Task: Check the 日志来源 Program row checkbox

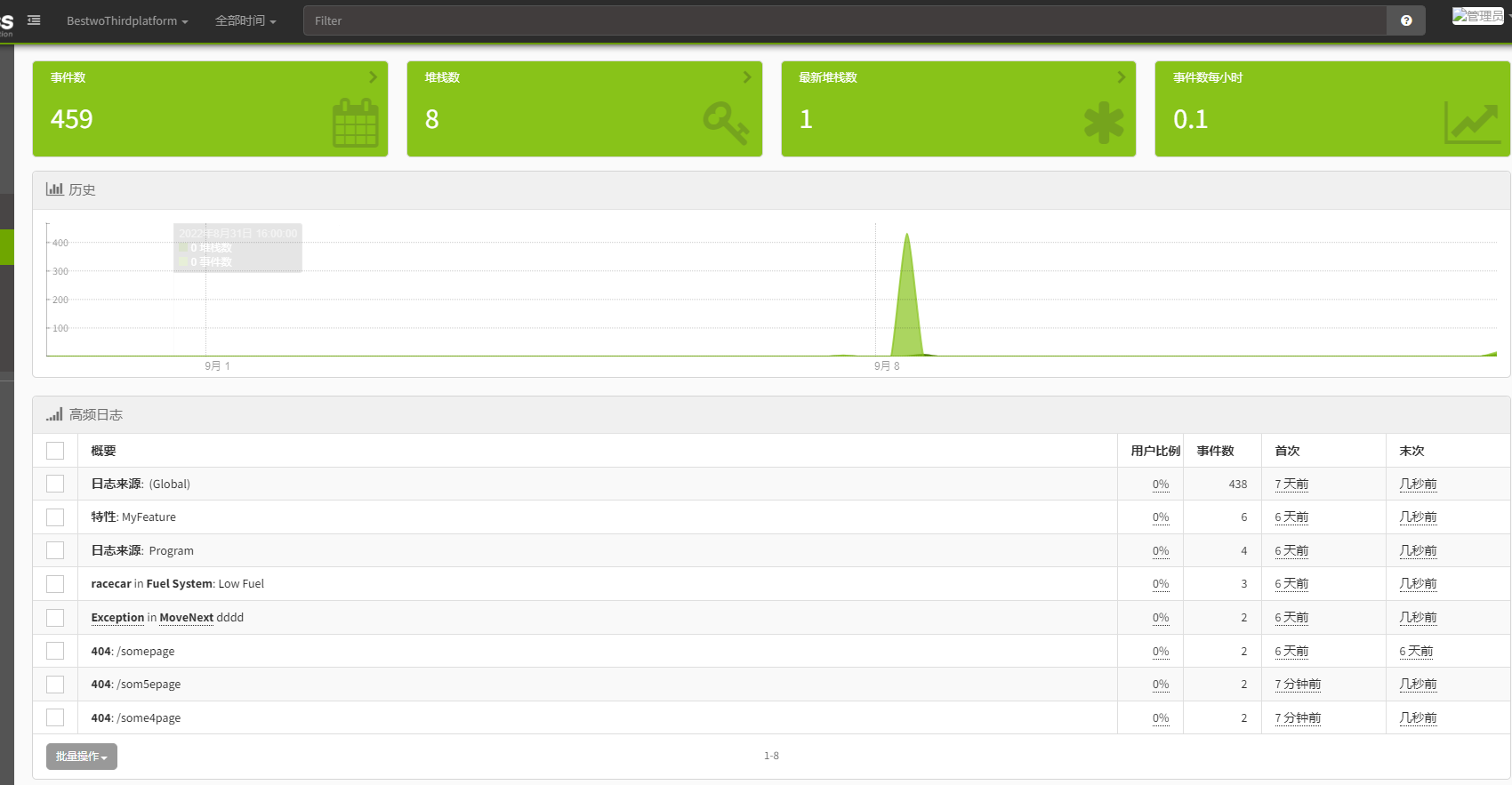Action: 55,550
